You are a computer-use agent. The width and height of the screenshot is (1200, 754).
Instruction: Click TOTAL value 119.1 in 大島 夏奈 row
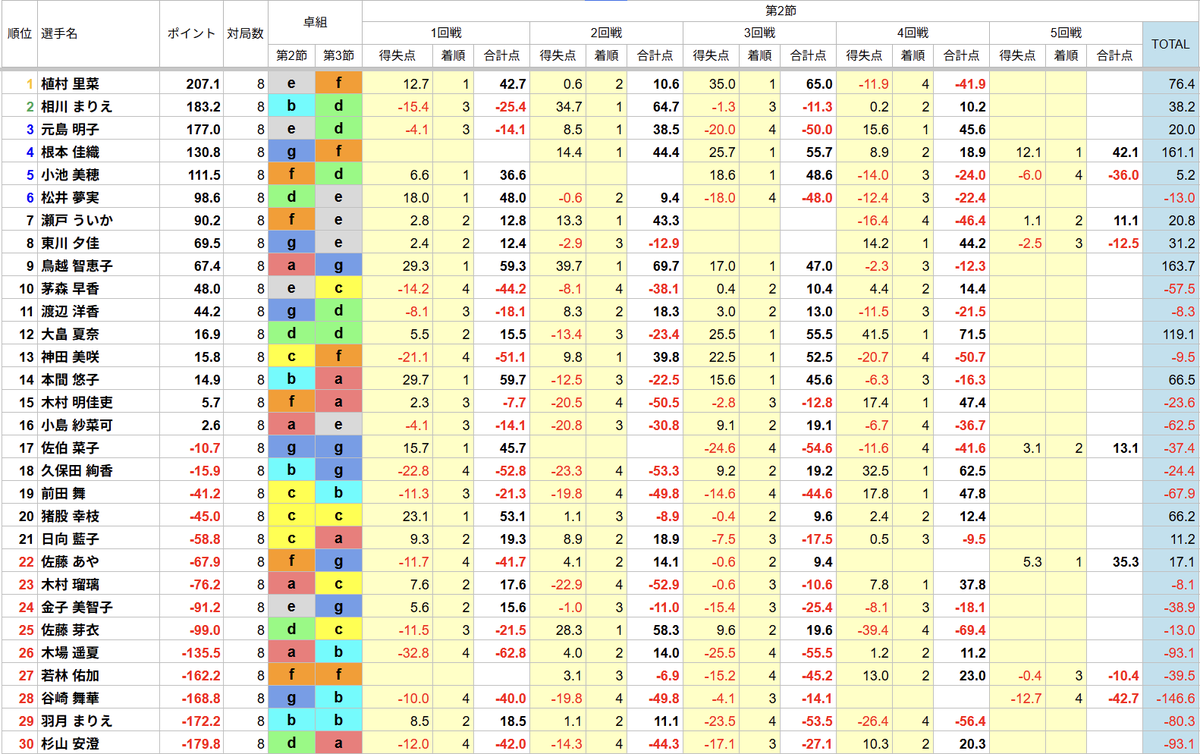pos(1182,334)
